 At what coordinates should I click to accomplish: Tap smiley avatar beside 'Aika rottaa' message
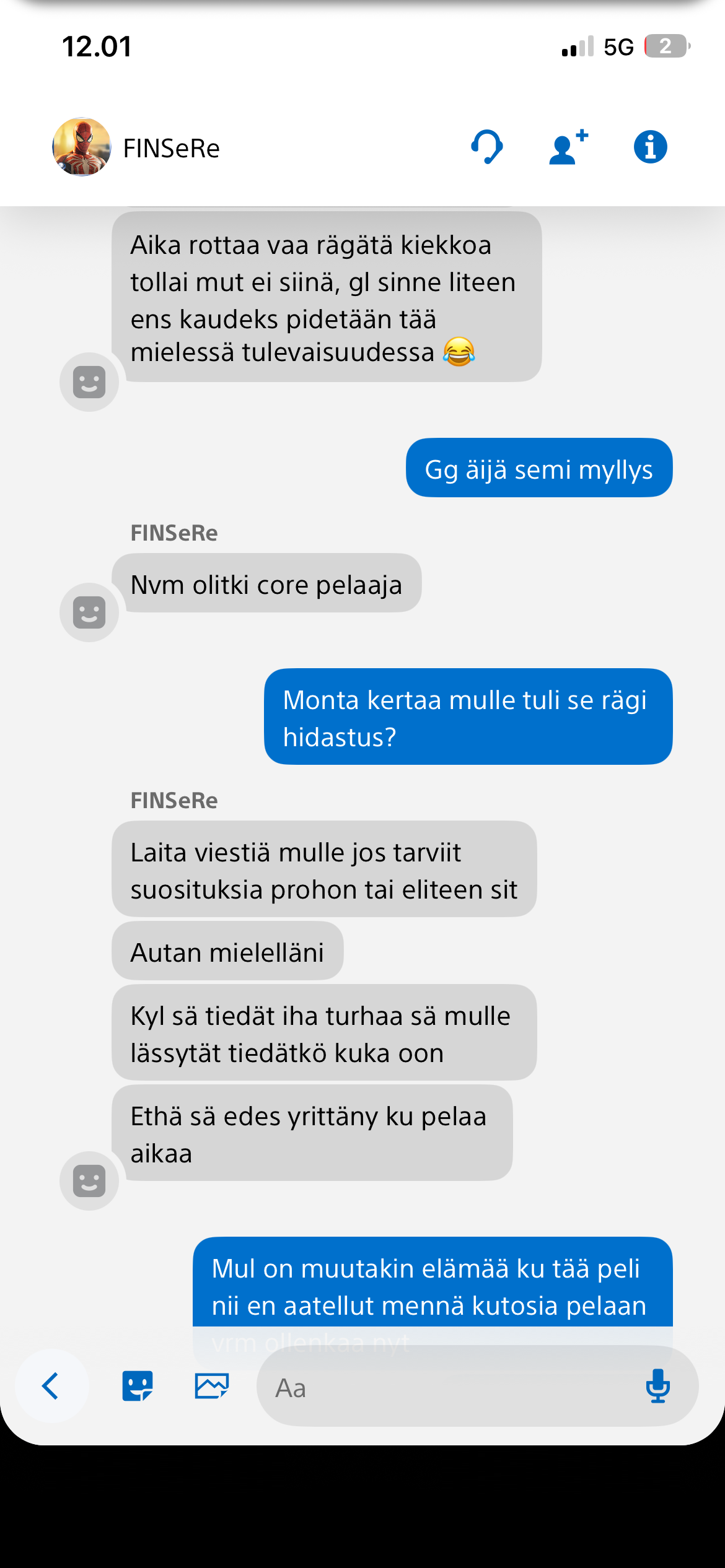coord(89,382)
